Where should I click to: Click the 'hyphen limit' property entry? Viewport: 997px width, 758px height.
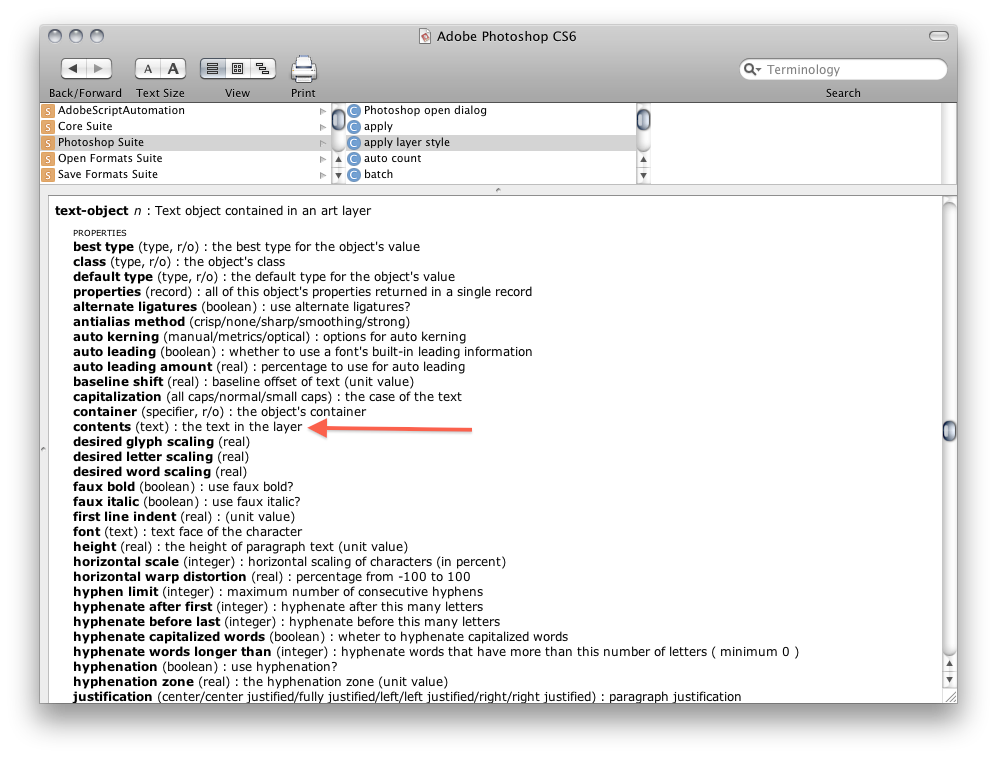278,591
